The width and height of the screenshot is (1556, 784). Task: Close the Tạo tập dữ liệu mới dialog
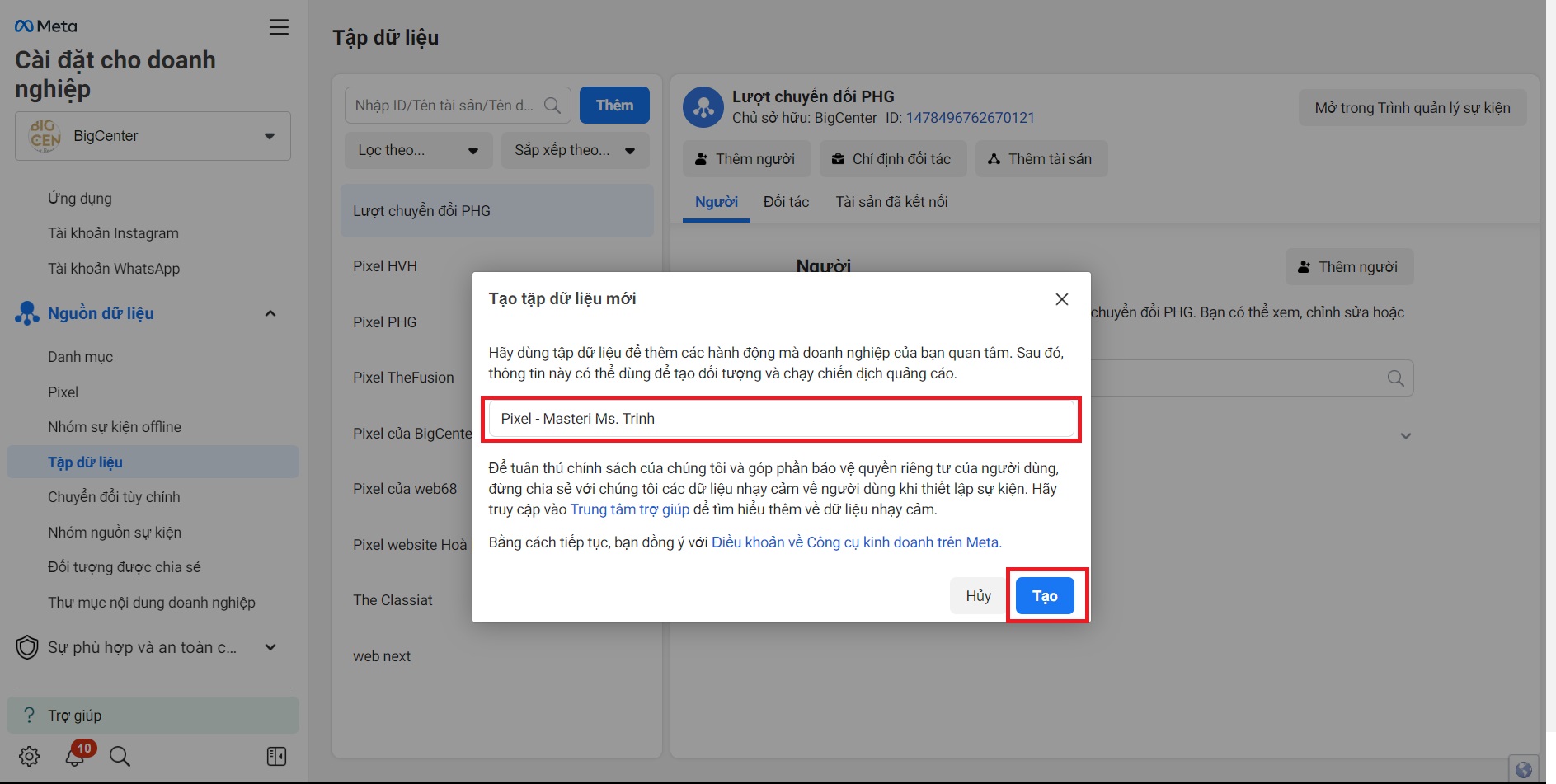tap(1062, 299)
